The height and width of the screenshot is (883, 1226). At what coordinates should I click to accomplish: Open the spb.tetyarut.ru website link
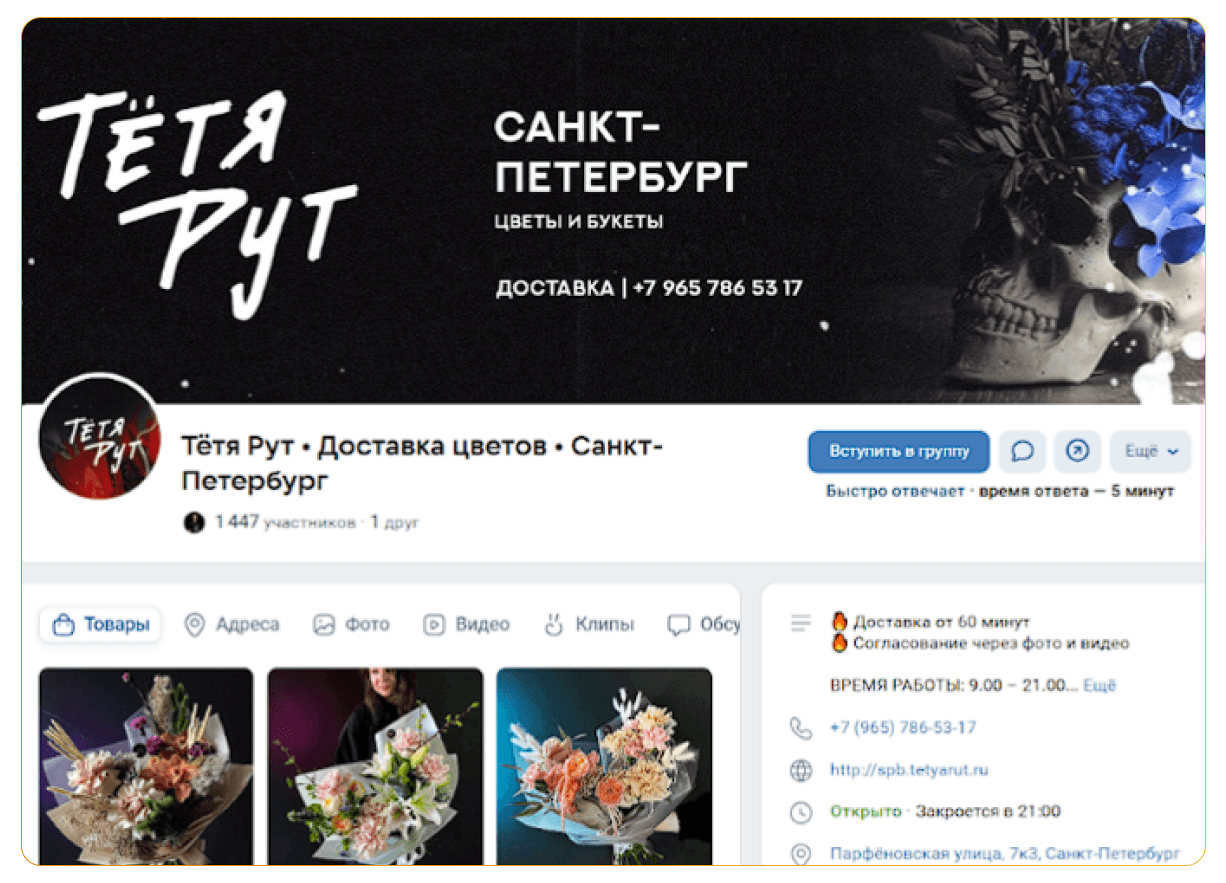point(909,770)
